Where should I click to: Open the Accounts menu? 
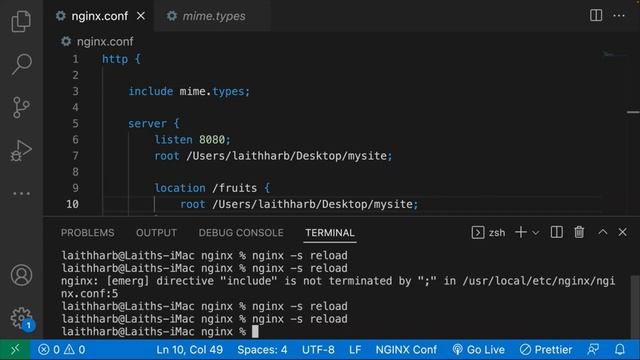click(x=21, y=275)
